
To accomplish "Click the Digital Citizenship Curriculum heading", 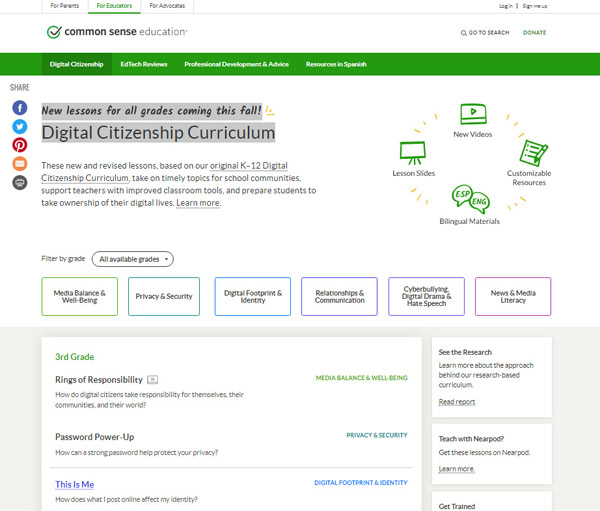I will (x=158, y=132).
